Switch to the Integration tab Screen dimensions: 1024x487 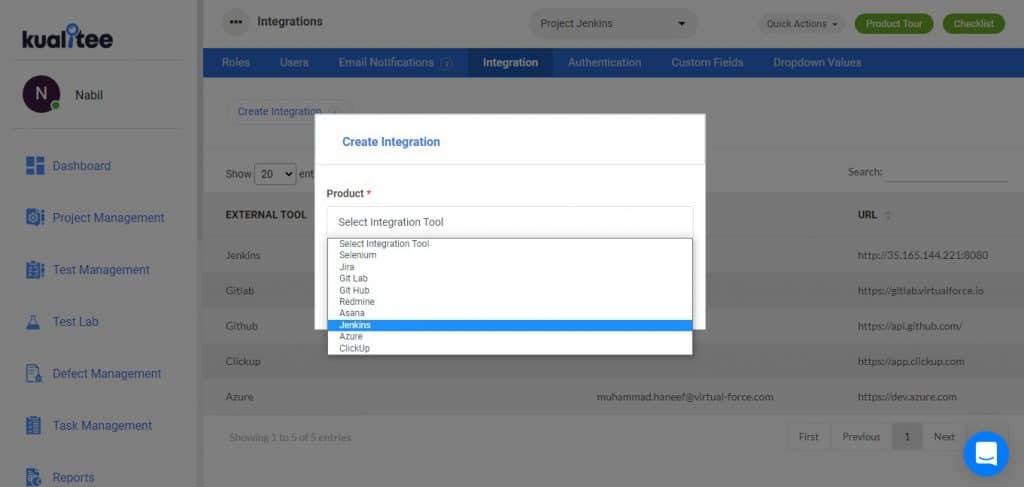coord(510,63)
